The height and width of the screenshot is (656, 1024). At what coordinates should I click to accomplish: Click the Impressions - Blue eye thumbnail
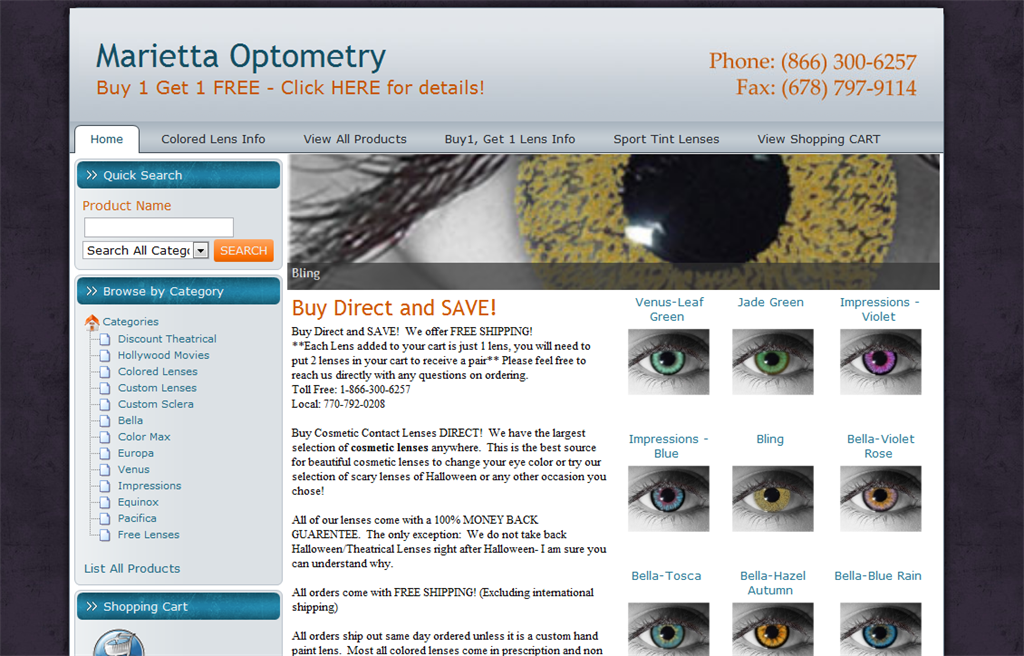[x=668, y=498]
